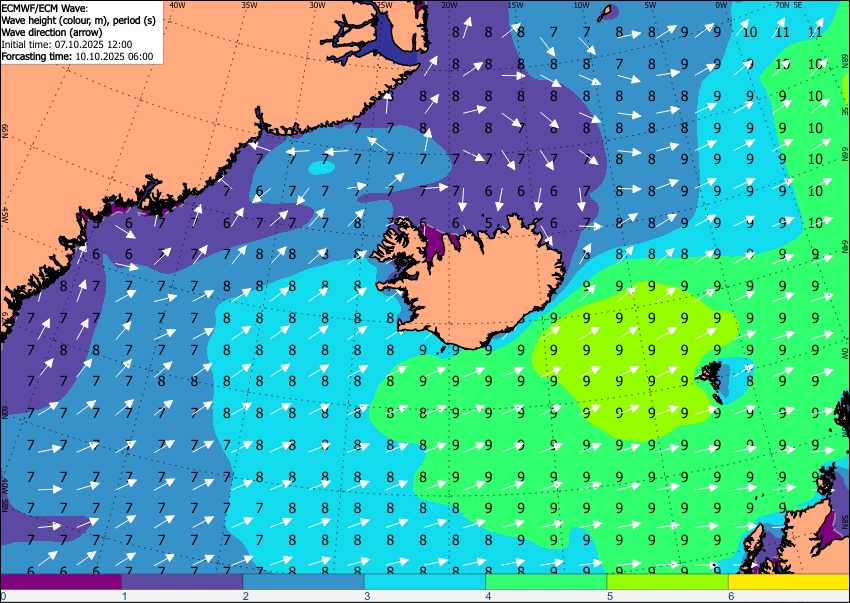
Task: Click the indigo 1–2 m legend swatch
Action: [182, 582]
